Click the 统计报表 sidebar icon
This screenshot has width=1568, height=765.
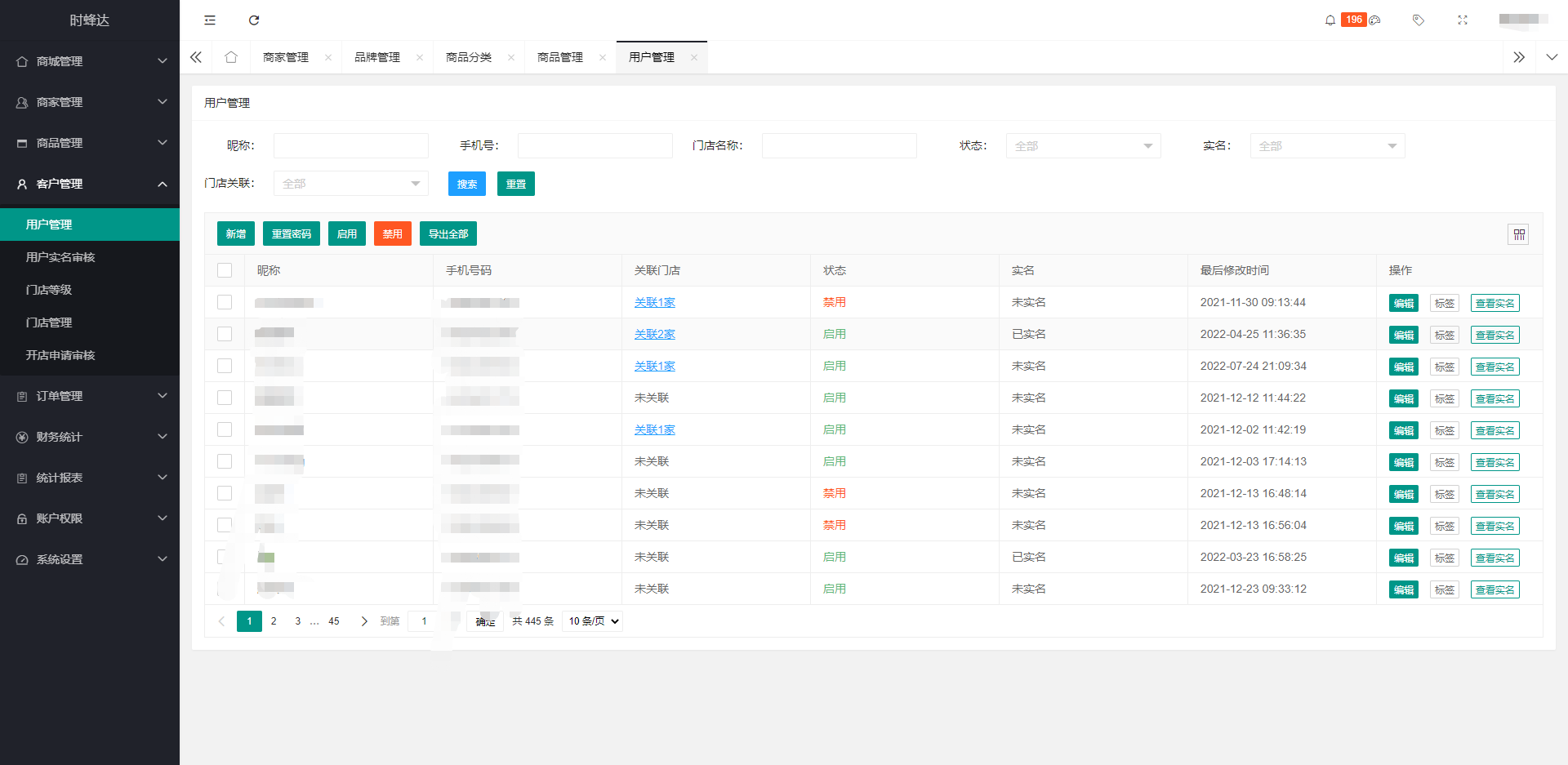(22, 478)
